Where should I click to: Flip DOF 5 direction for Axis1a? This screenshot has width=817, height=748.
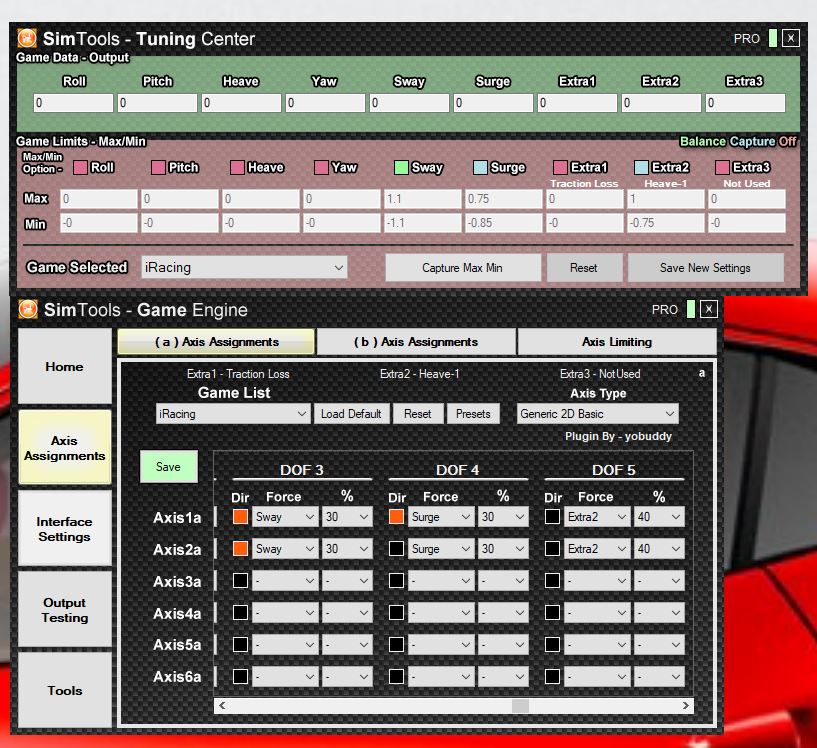tap(552, 517)
